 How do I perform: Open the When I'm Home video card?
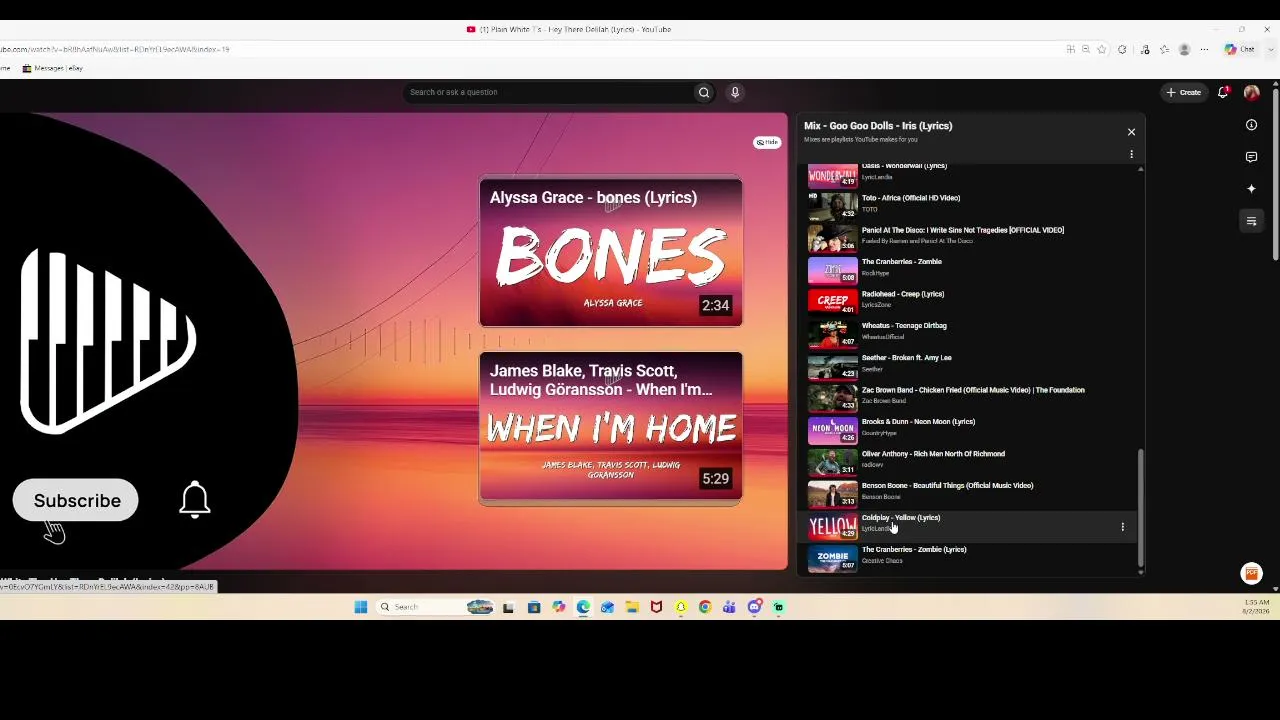(611, 428)
